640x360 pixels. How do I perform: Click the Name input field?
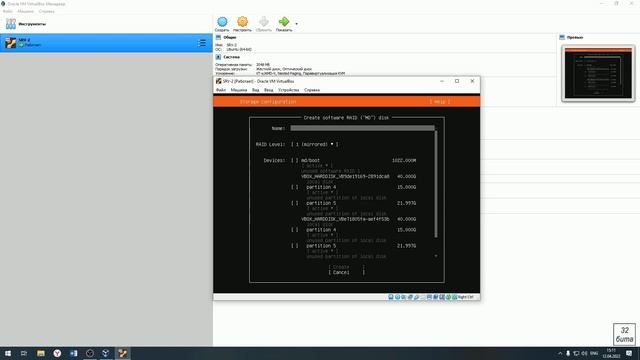click(362, 128)
